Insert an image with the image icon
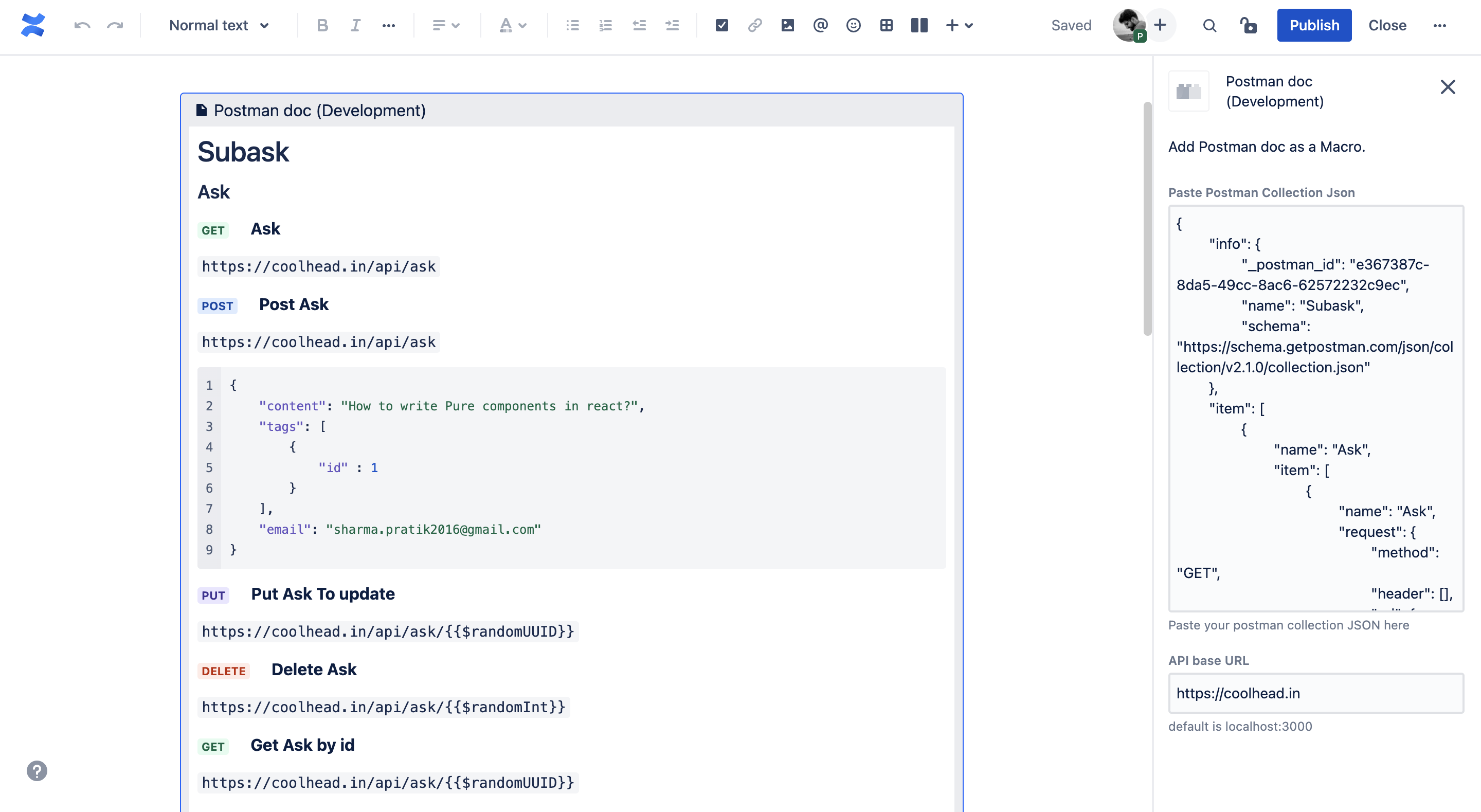Viewport: 1481px width, 812px height. click(787, 25)
